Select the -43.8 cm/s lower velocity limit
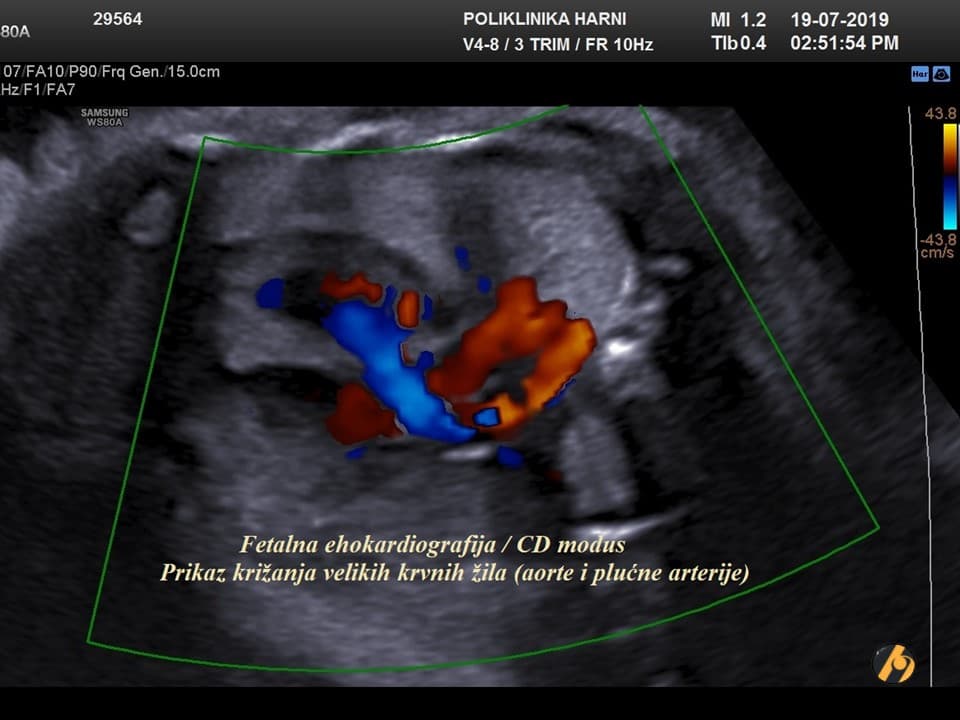 coord(939,239)
